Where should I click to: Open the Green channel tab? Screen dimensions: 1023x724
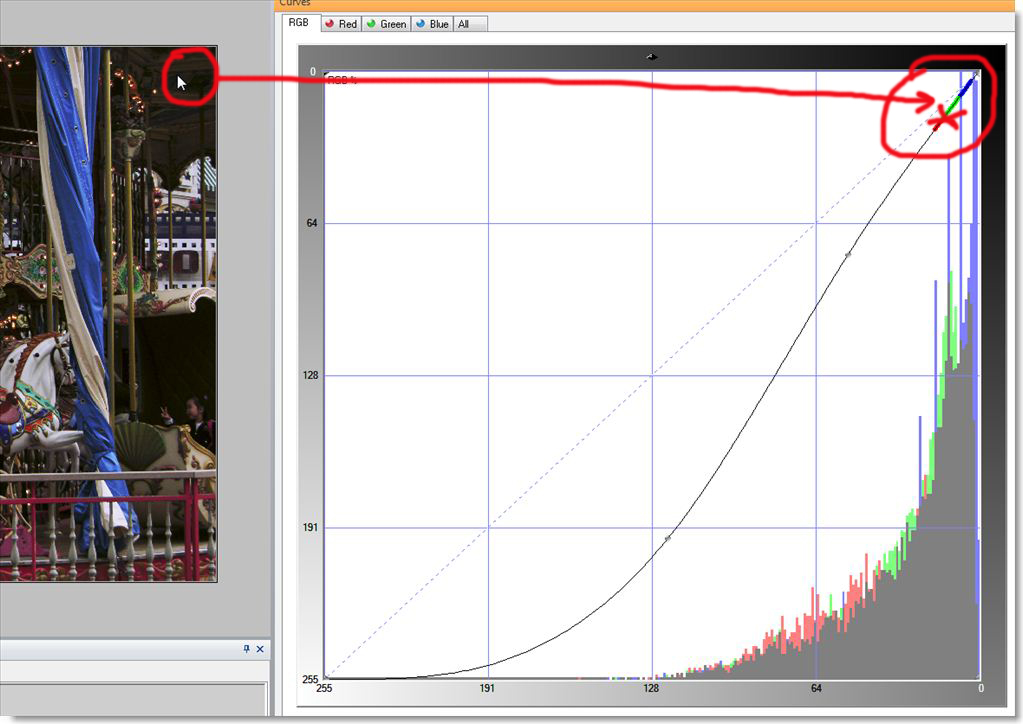pos(386,23)
